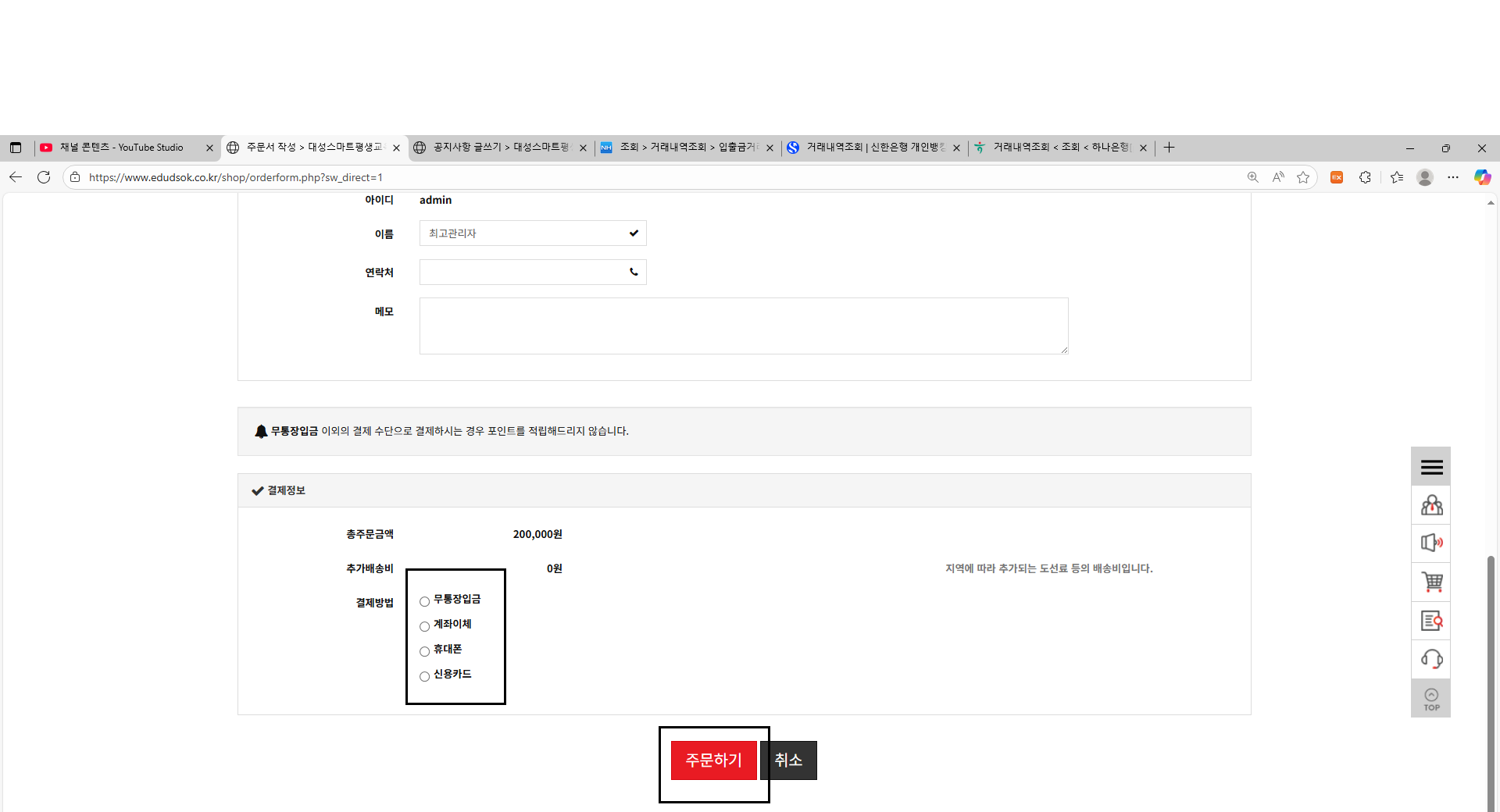
Task: Click the order lookup document icon in side bar
Action: point(1431,621)
